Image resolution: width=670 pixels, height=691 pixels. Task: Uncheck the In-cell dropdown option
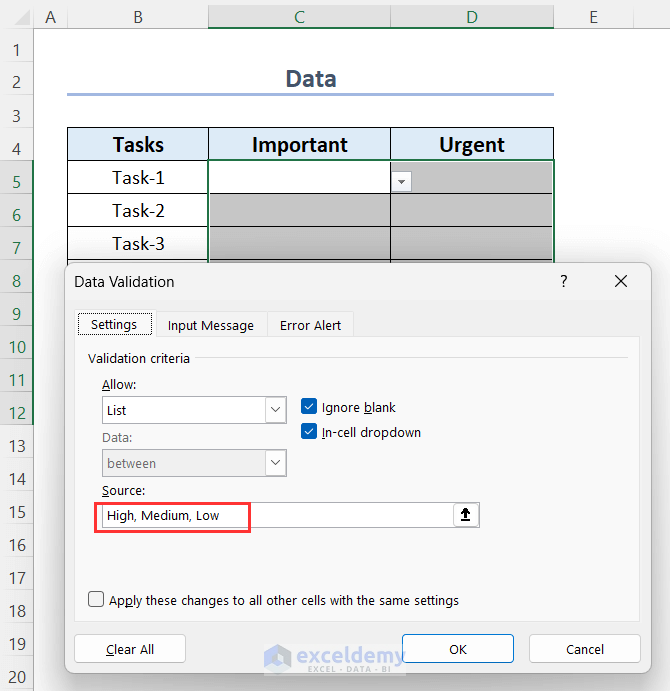[309, 432]
